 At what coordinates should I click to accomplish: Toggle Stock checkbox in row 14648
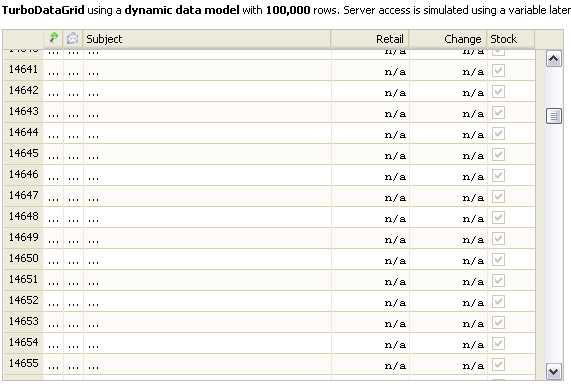tap(498, 217)
